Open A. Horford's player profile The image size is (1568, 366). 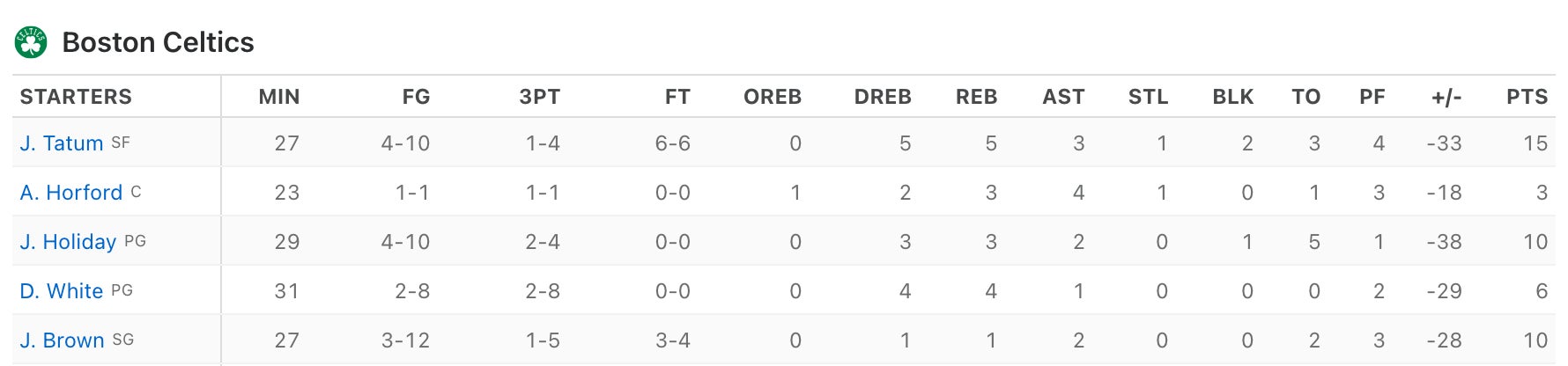click(71, 193)
